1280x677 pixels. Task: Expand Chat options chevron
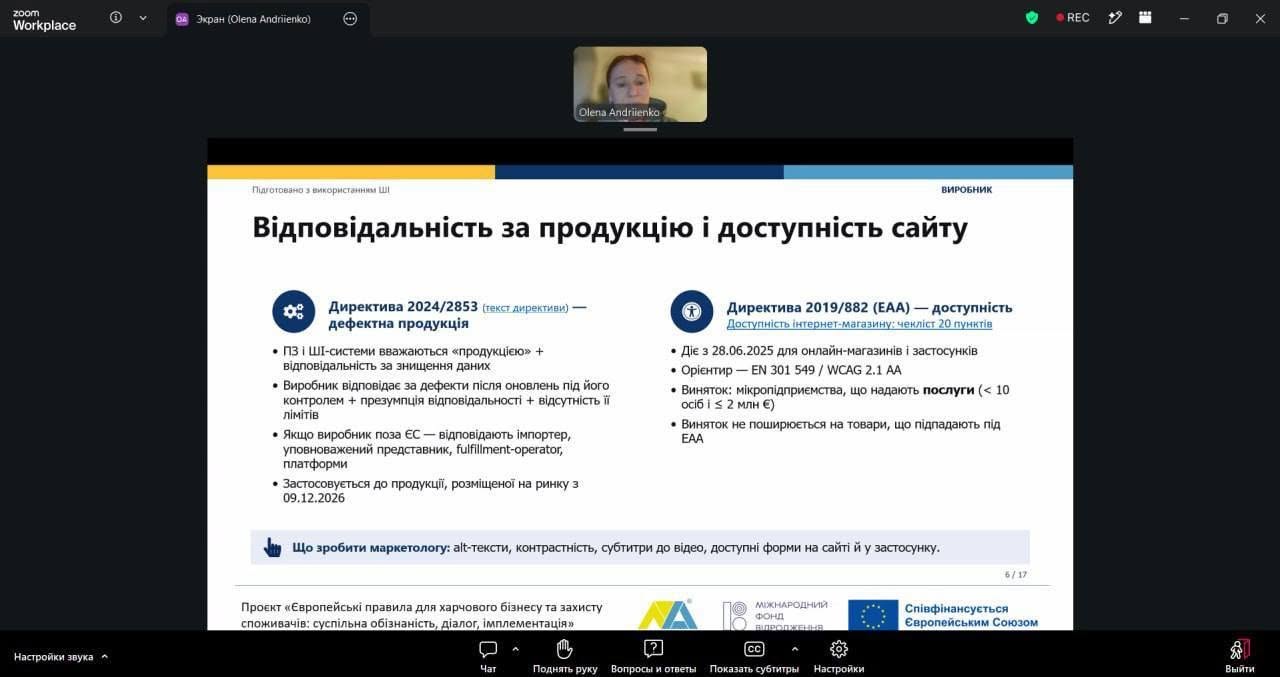pyautogui.click(x=515, y=648)
